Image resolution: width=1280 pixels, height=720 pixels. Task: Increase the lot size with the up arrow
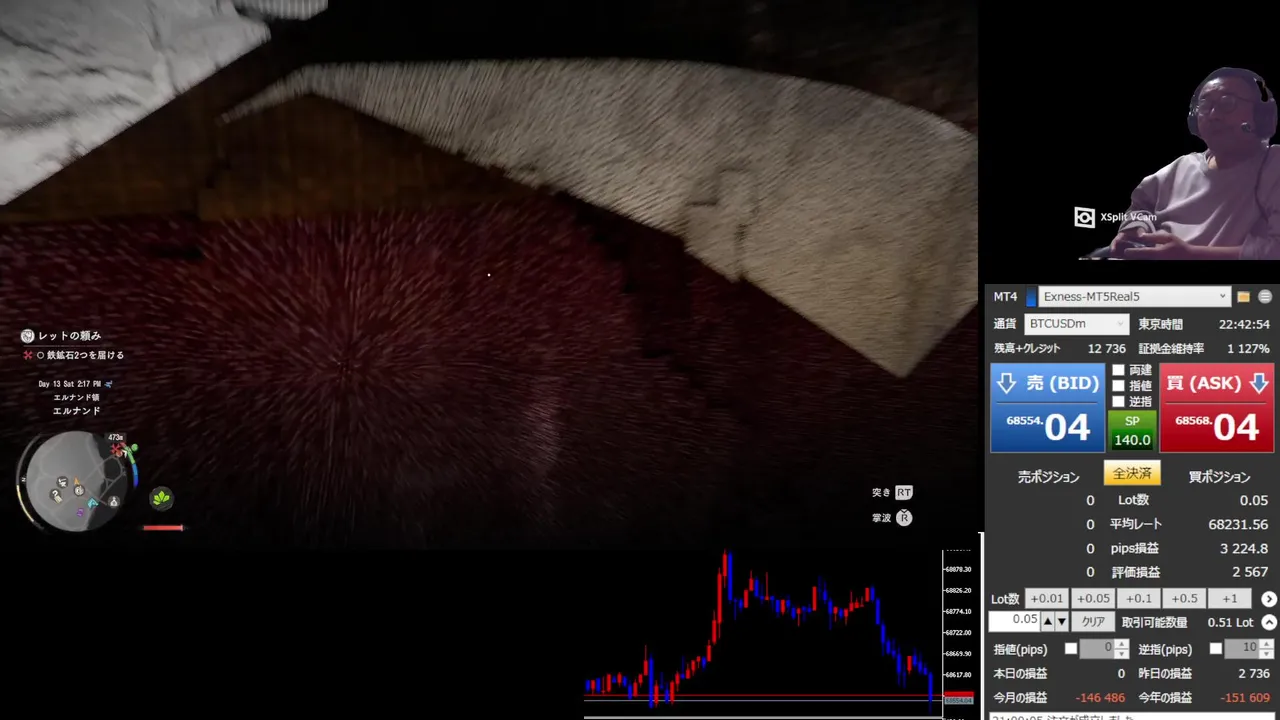tap(1048, 622)
